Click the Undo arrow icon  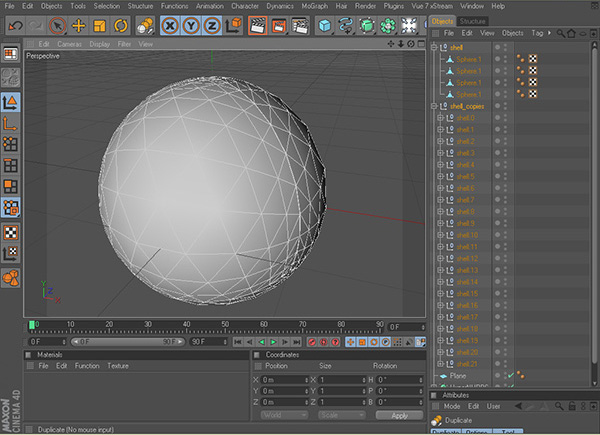point(16,26)
